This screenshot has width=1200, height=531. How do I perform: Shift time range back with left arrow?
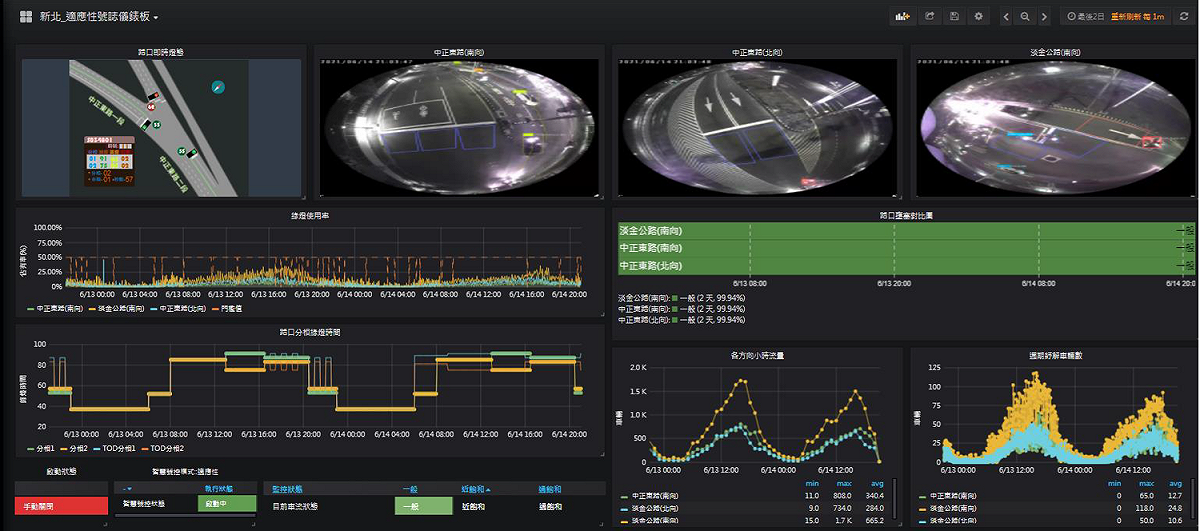pos(1007,17)
